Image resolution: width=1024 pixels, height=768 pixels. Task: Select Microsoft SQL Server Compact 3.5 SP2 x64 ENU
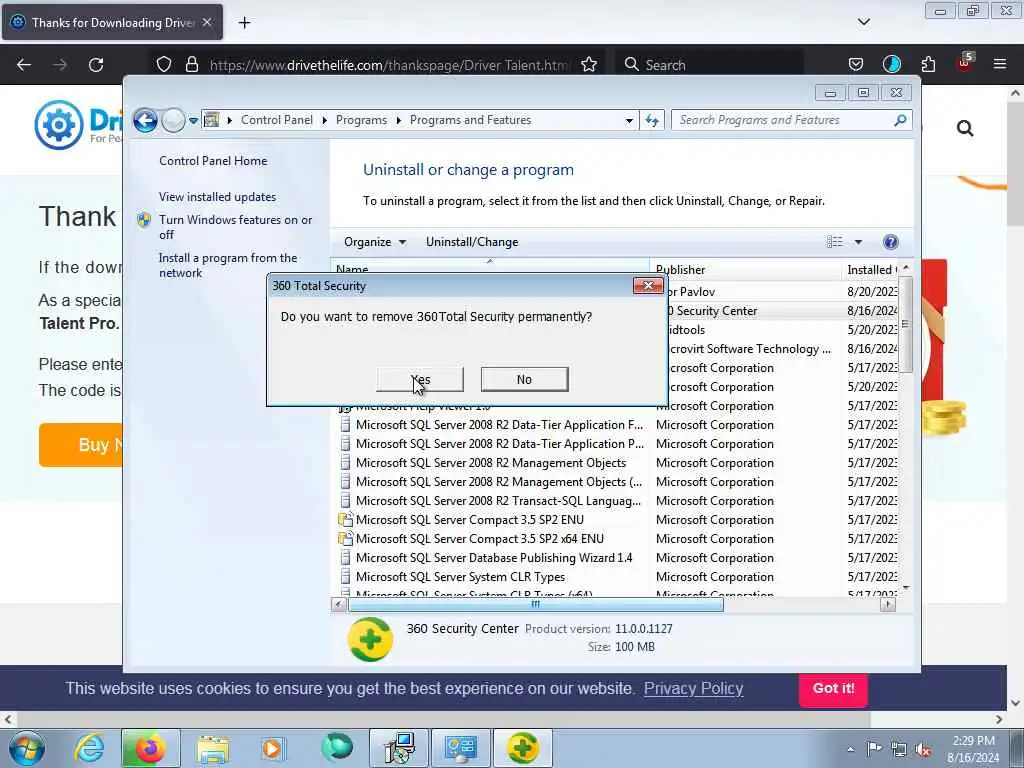tap(479, 539)
